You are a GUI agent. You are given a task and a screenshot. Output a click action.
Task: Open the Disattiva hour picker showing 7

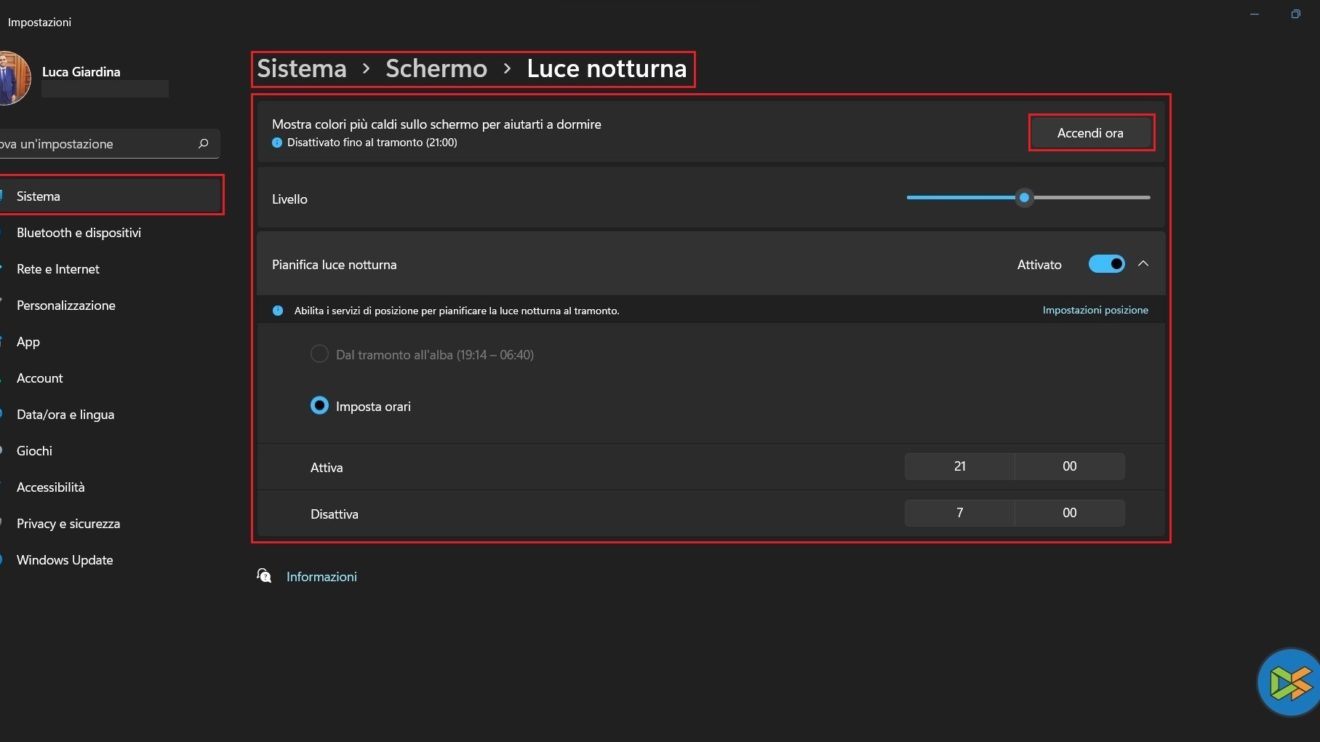point(959,513)
